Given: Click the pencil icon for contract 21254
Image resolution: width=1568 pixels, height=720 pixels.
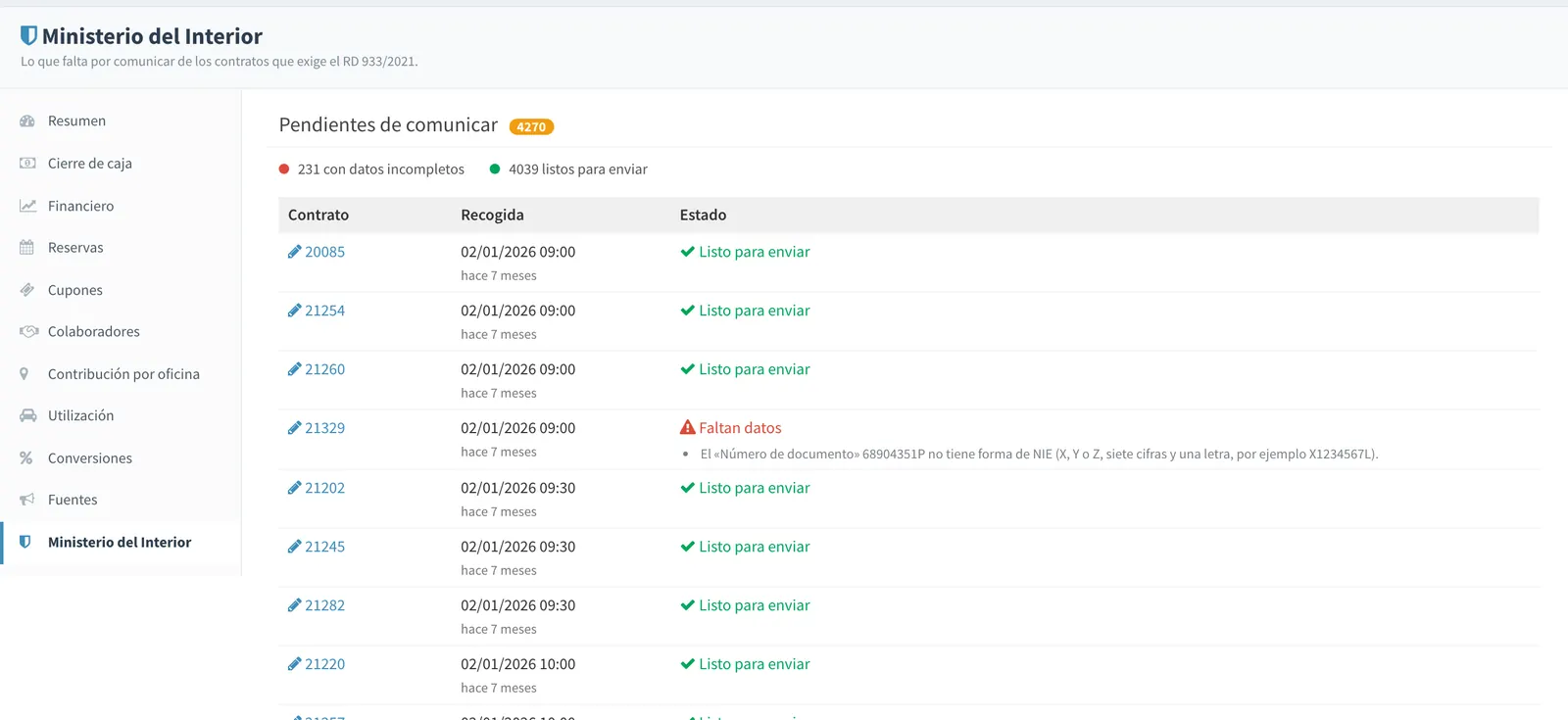Looking at the screenshot, I should click(x=294, y=311).
